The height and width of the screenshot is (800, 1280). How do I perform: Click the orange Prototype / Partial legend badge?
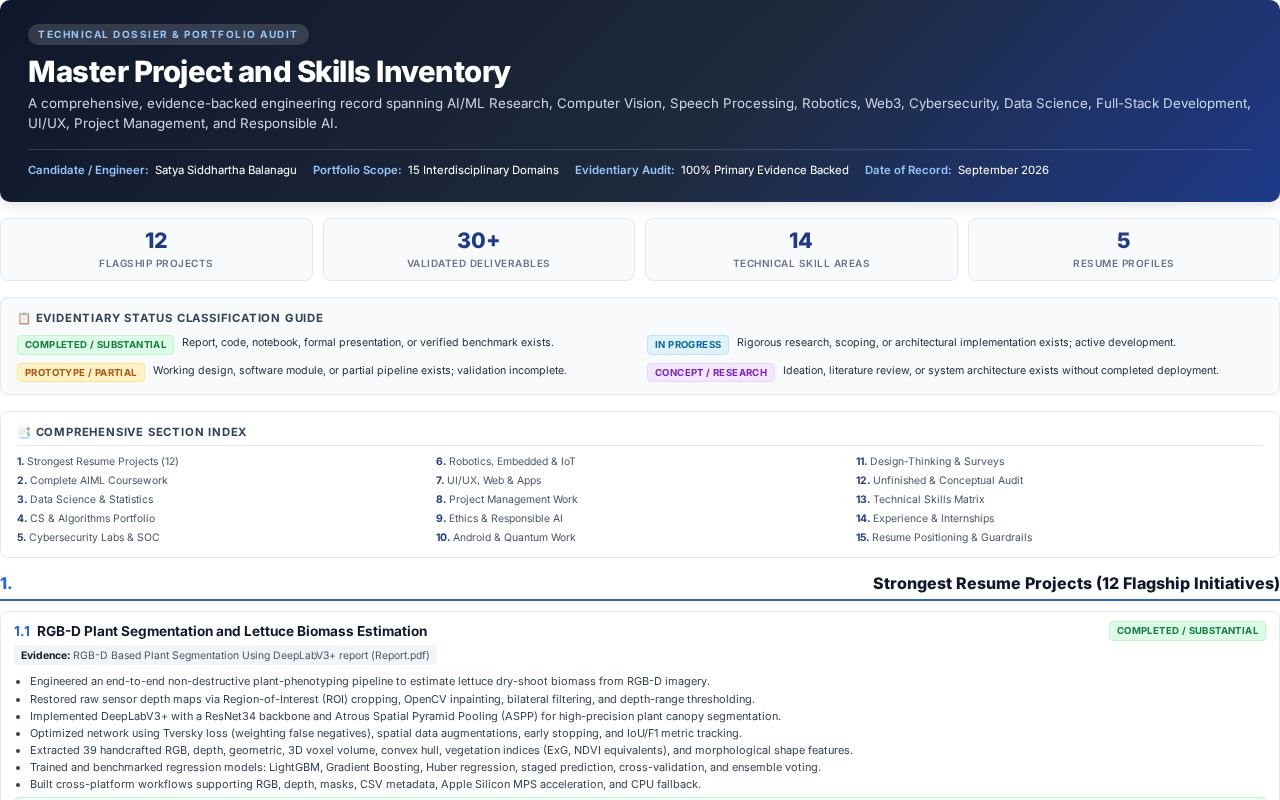(81, 373)
